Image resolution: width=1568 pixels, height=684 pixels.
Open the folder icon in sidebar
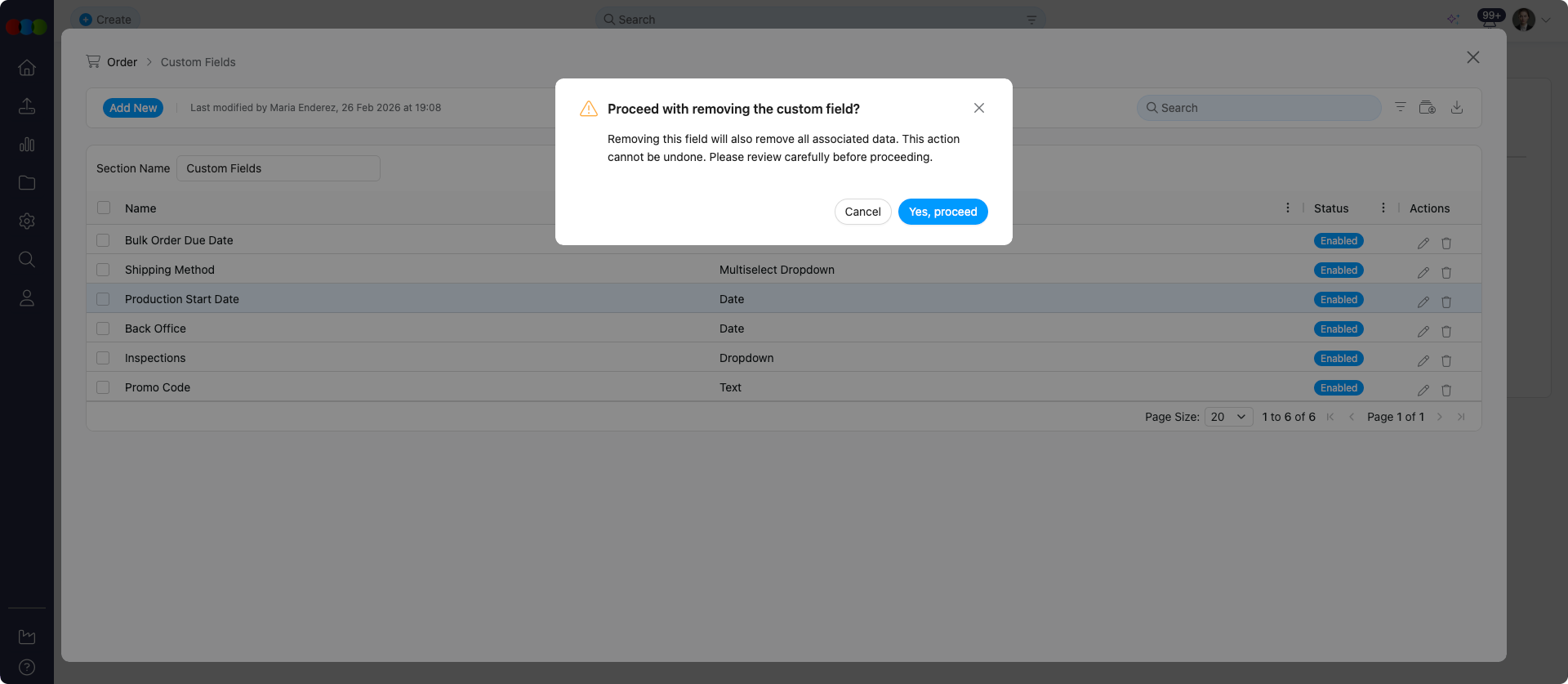click(x=27, y=183)
